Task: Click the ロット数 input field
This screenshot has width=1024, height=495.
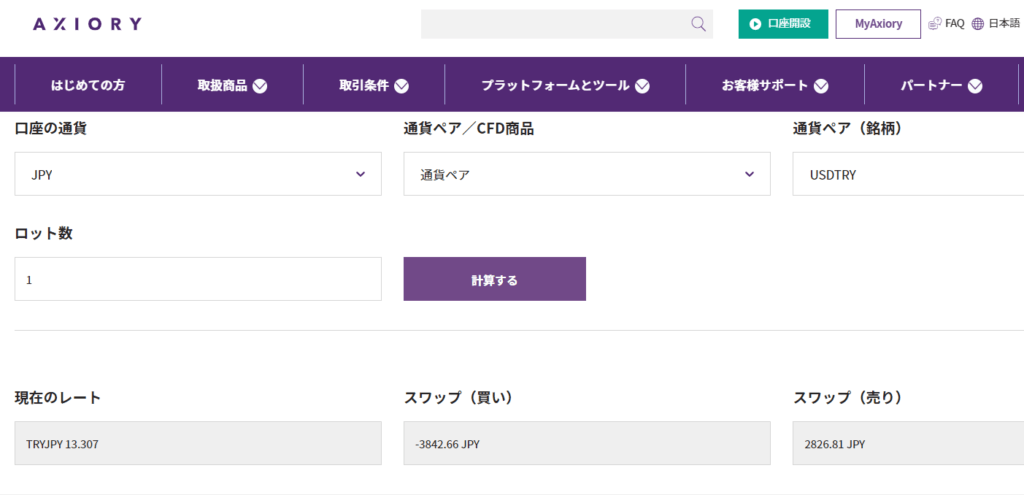Action: pyautogui.click(x=198, y=279)
